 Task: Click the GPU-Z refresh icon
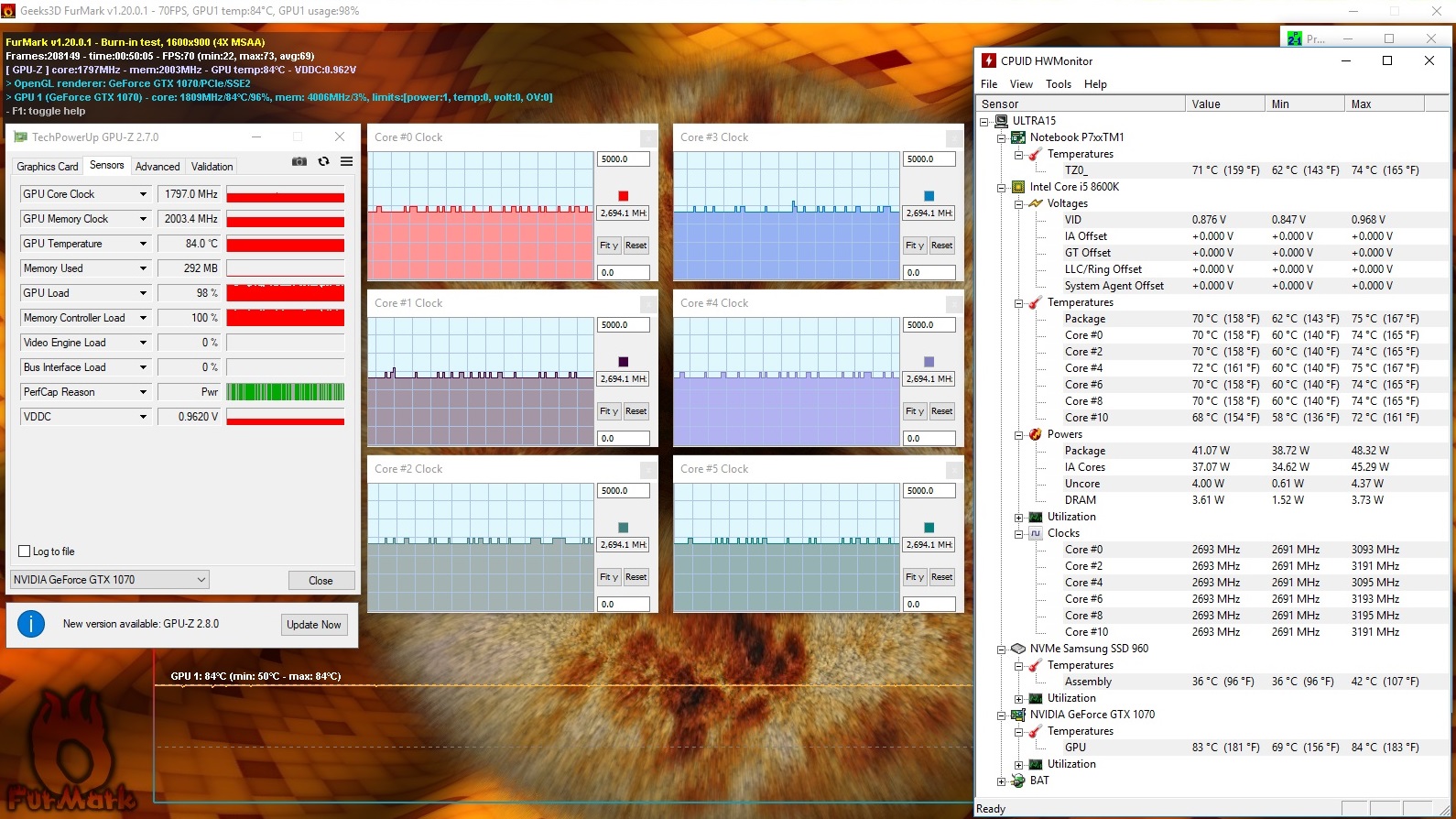click(323, 161)
